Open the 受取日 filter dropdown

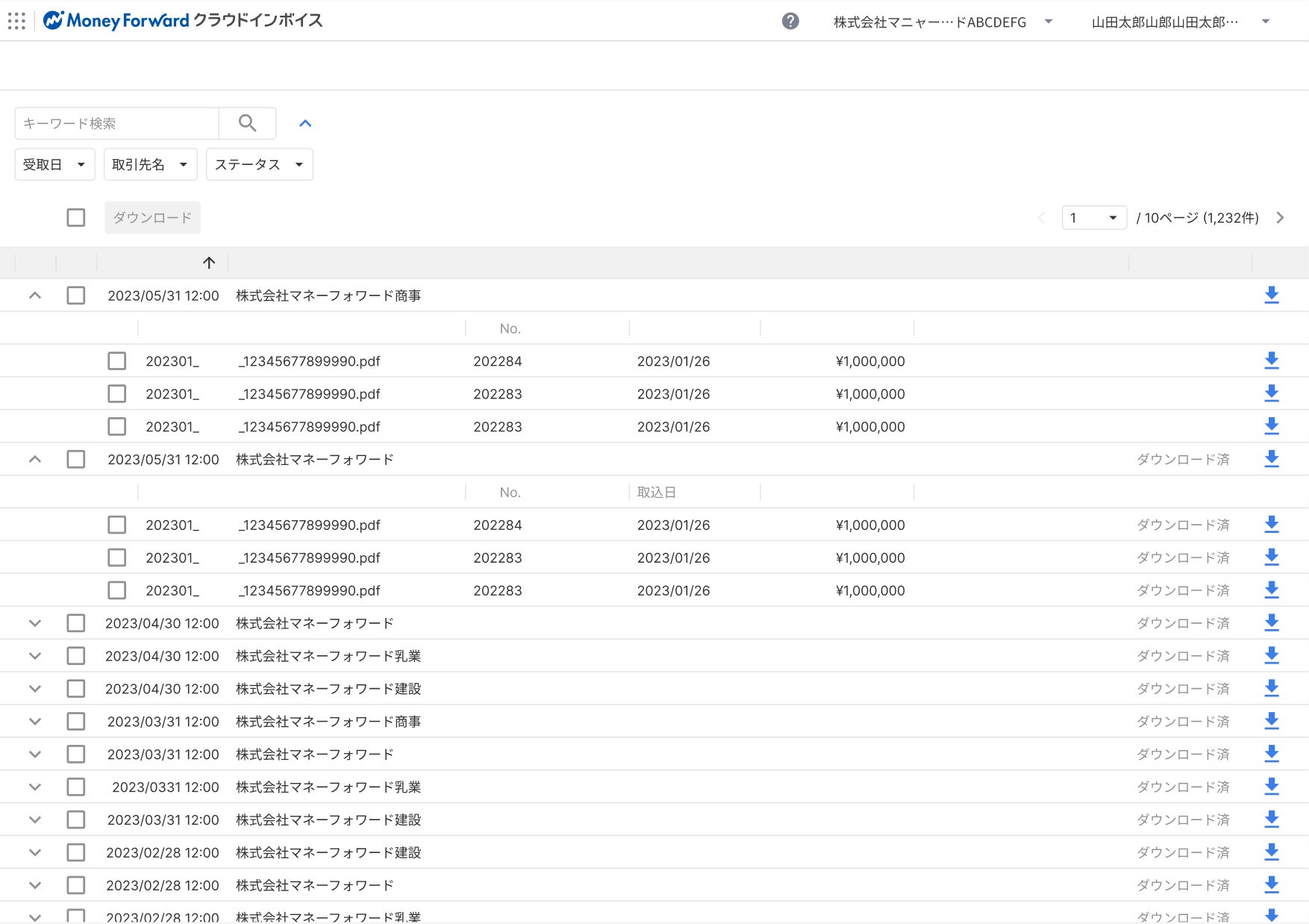coord(54,165)
